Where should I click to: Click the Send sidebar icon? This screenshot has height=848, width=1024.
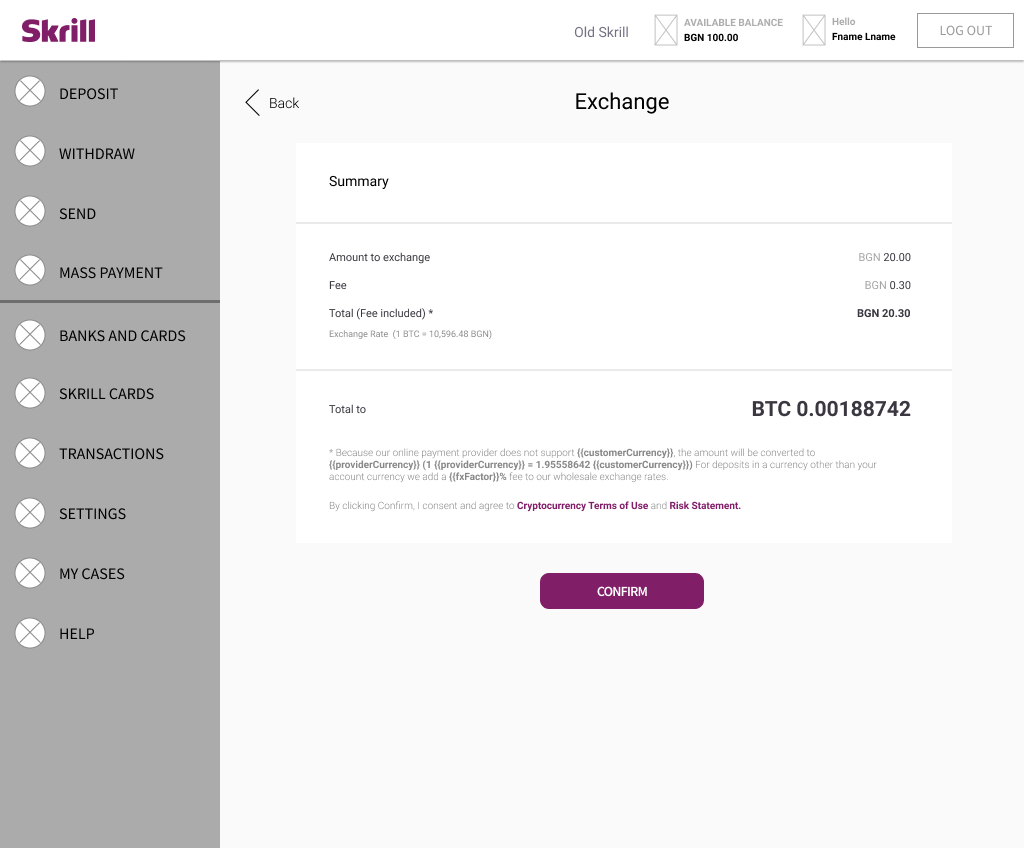coord(30,212)
